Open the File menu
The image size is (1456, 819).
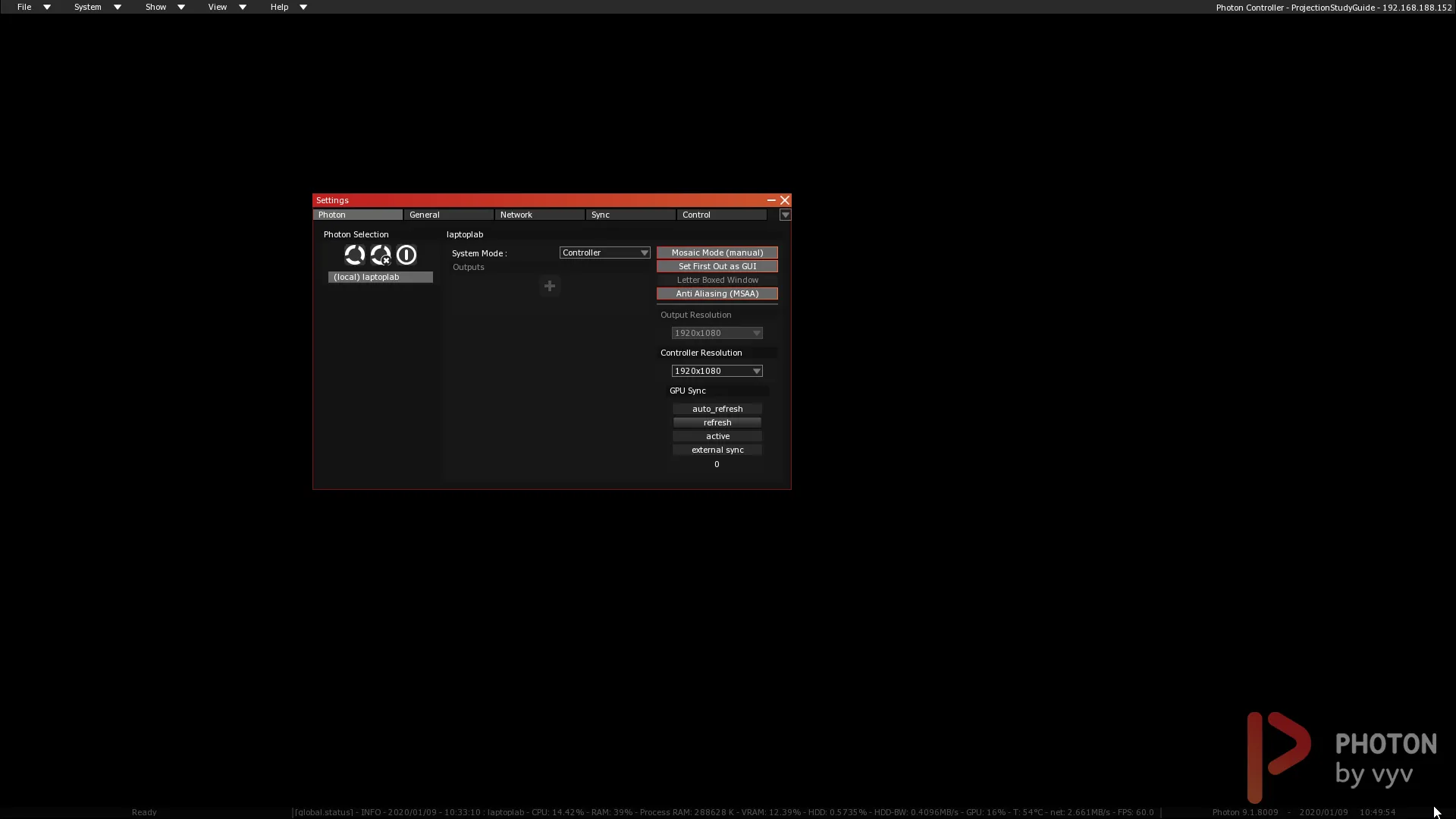33,7
